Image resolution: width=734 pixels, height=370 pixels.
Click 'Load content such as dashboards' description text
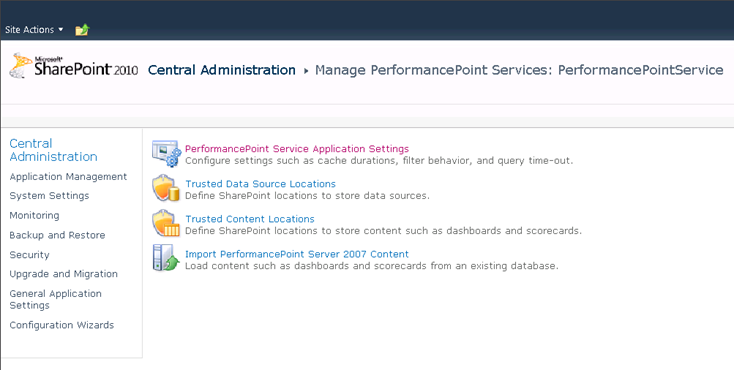click(372, 266)
